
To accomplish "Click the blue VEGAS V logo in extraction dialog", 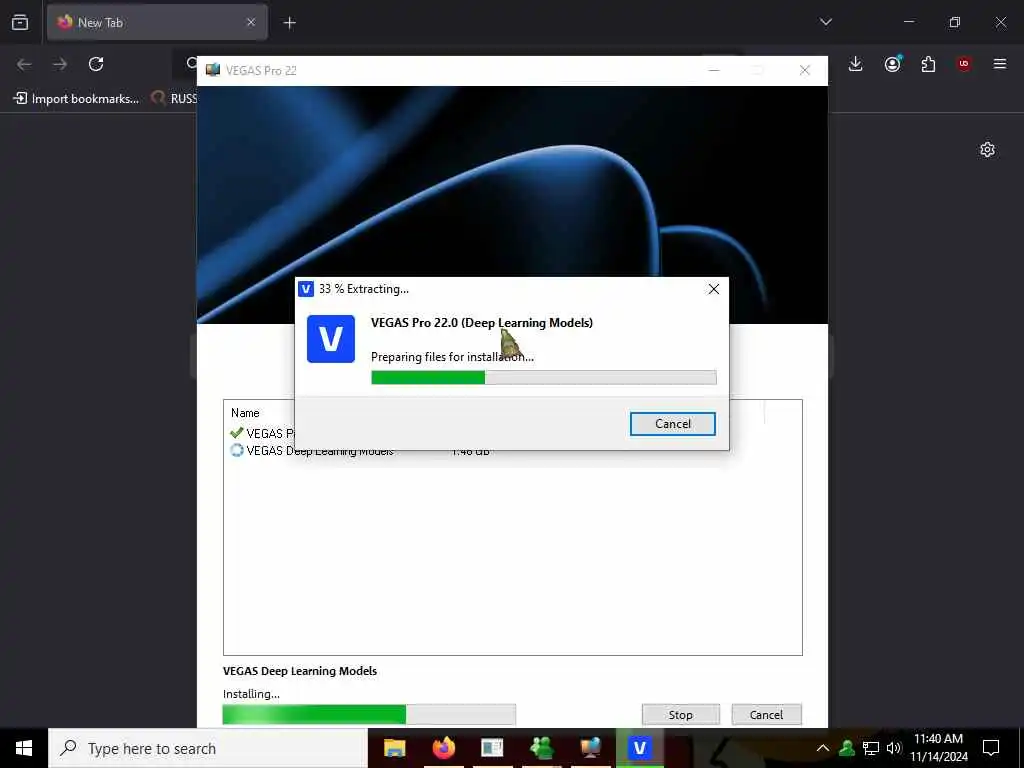I will [331, 339].
